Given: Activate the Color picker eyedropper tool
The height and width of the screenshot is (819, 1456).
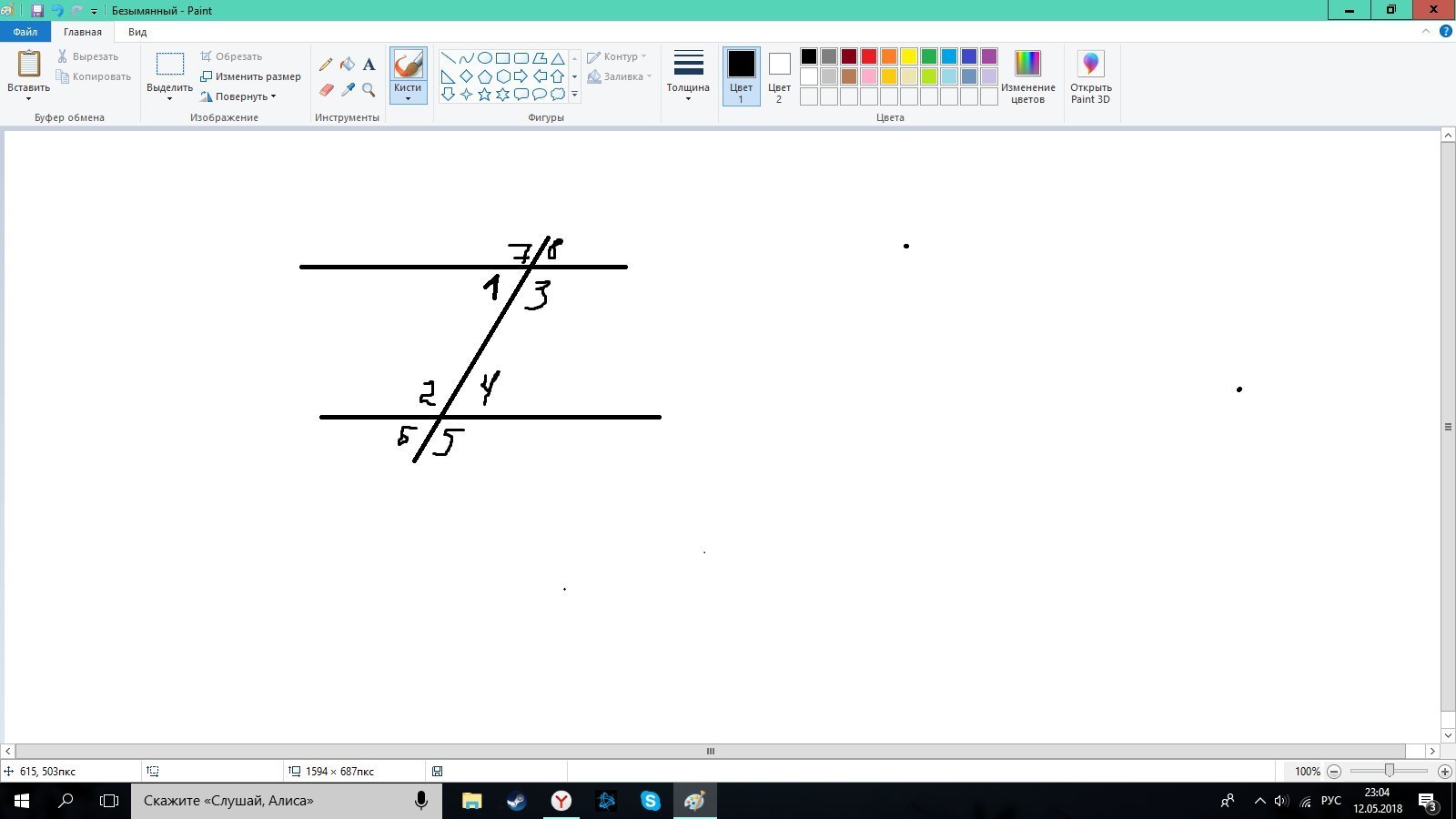Looking at the screenshot, I should click(348, 89).
